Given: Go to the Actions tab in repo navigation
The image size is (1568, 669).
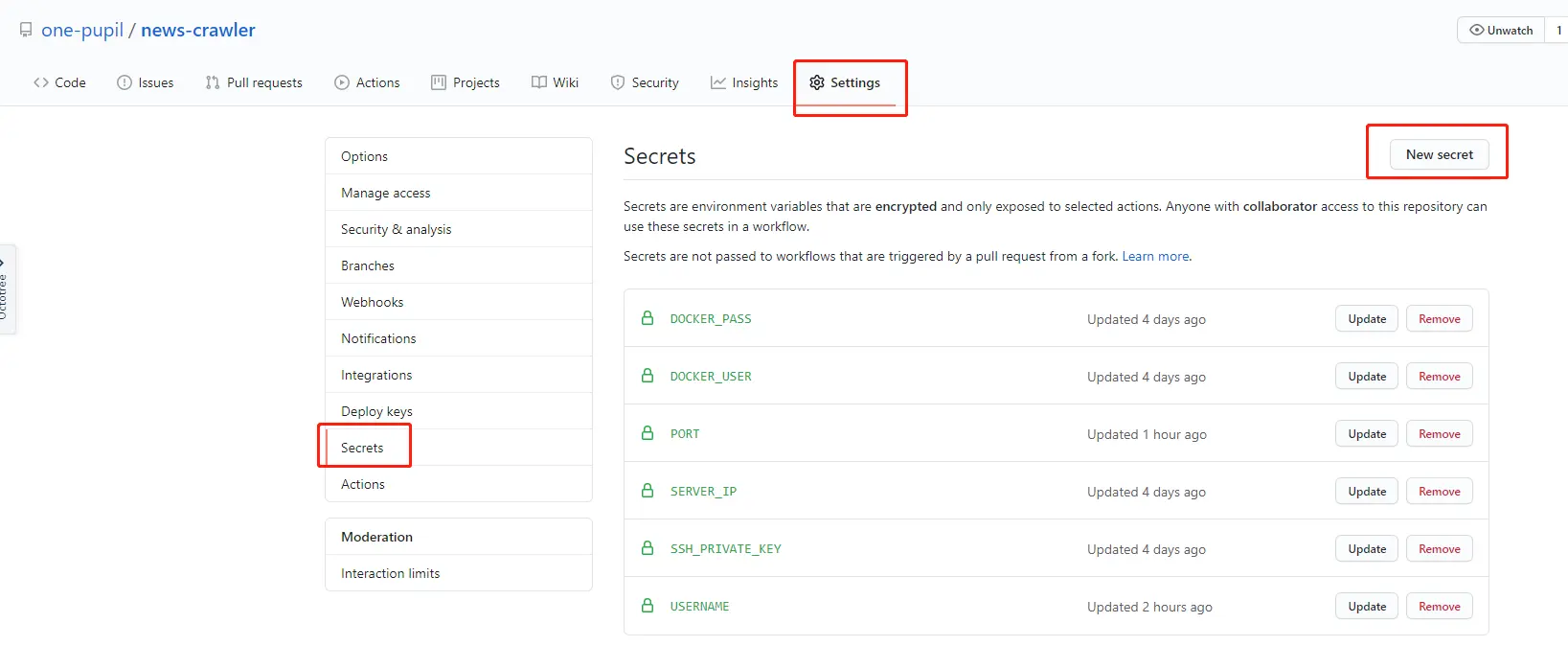Looking at the screenshot, I should (x=367, y=82).
